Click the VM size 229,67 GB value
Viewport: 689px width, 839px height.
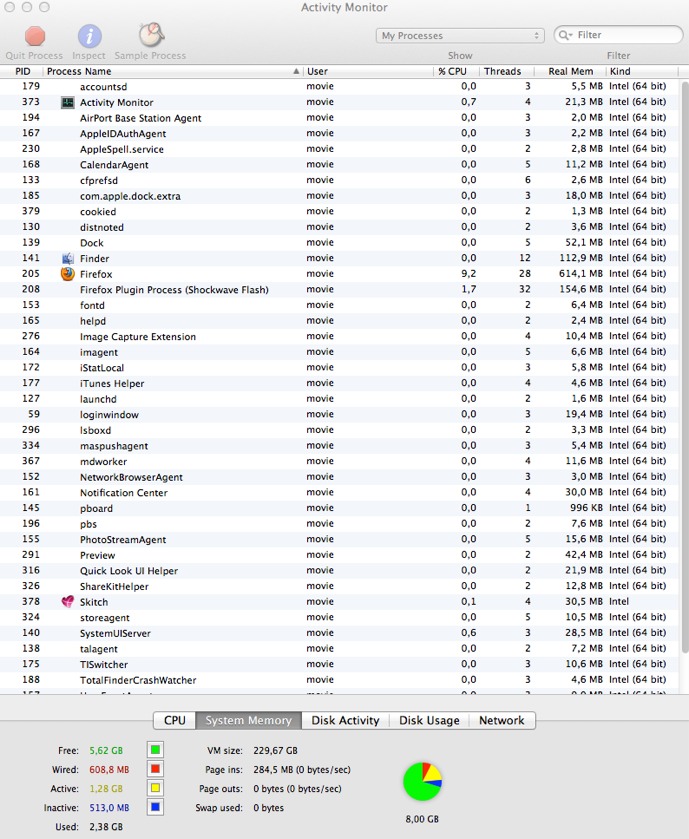[x=275, y=750]
